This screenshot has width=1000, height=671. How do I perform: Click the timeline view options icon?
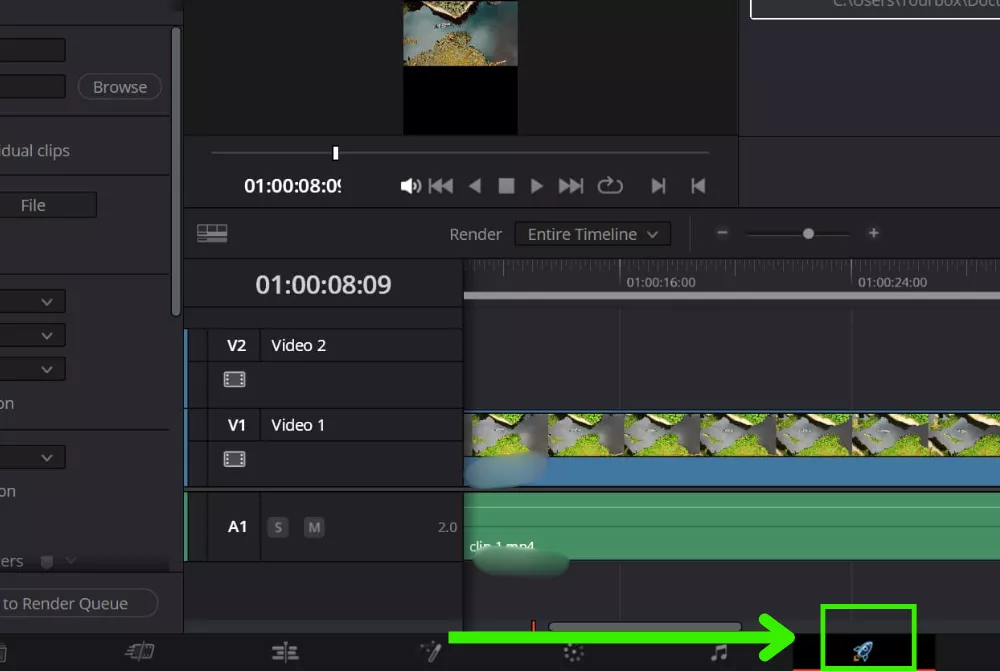click(x=212, y=233)
